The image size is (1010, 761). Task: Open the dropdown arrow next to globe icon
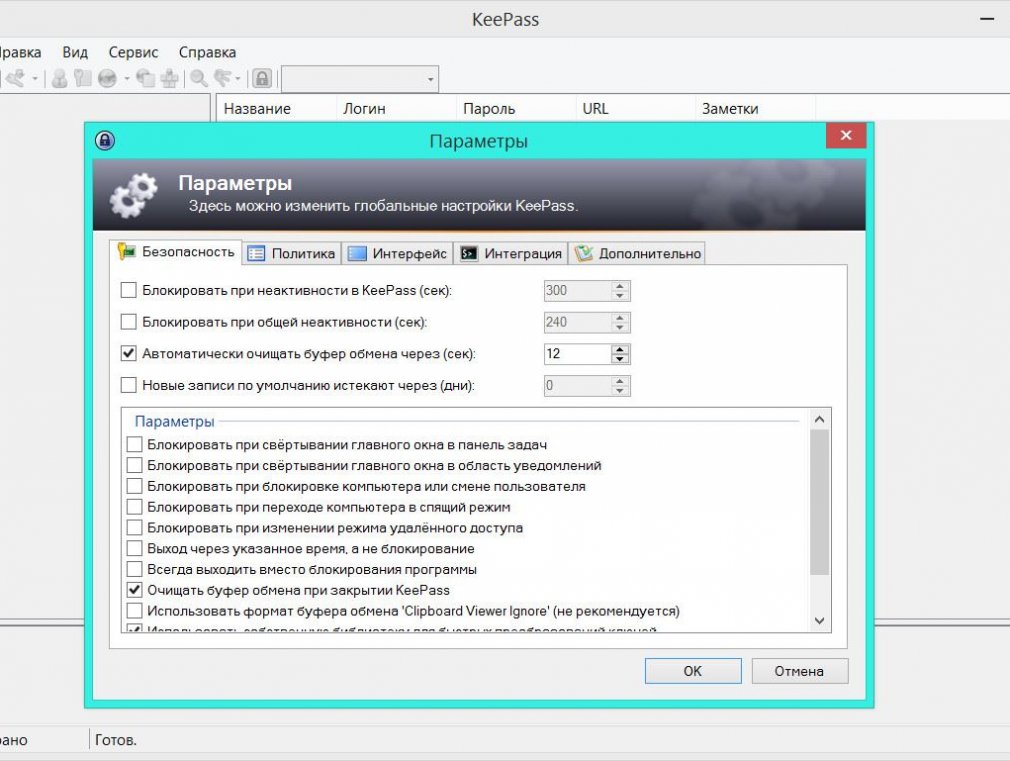(x=127, y=79)
